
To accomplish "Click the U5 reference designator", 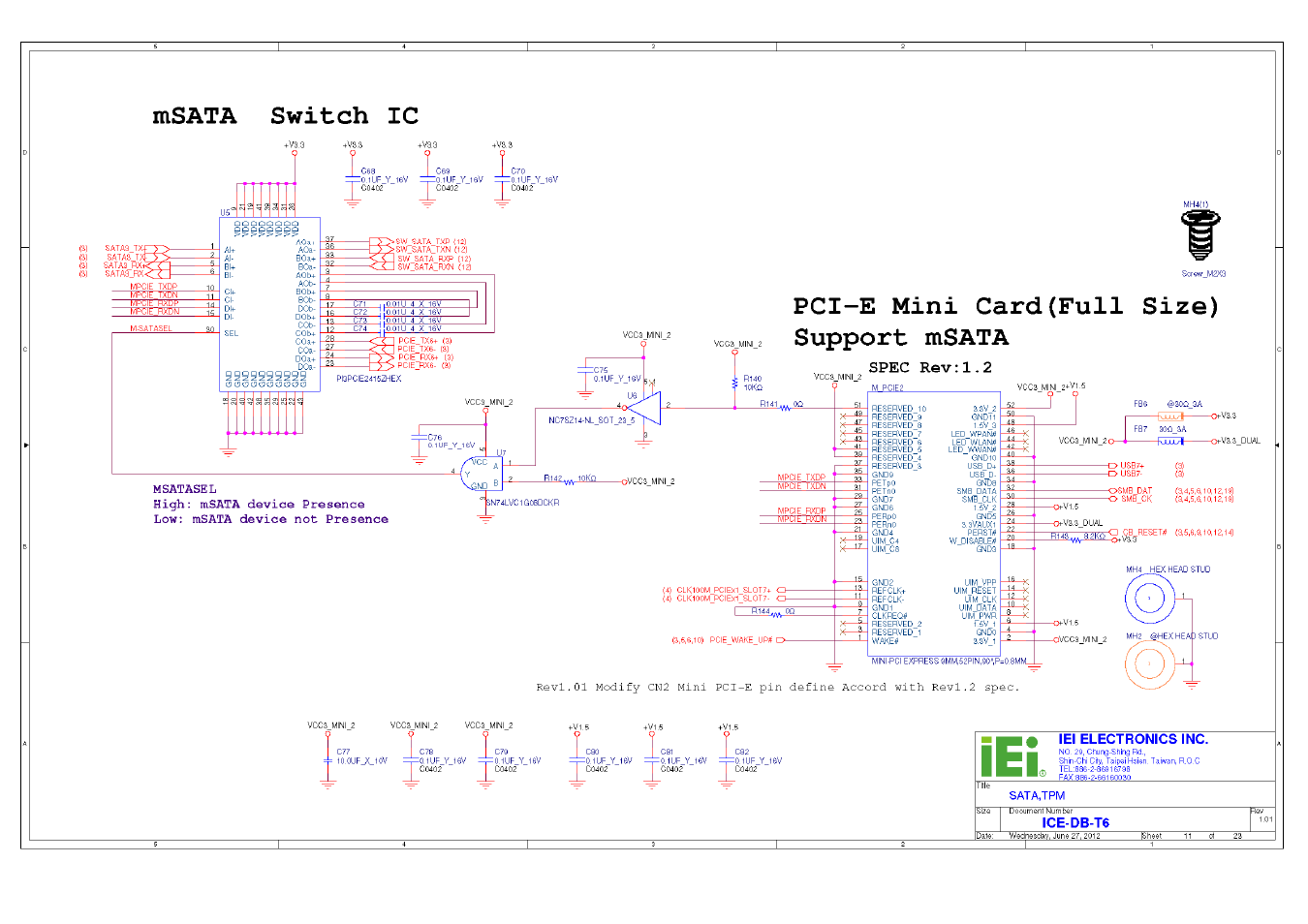I will pos(226,213).
